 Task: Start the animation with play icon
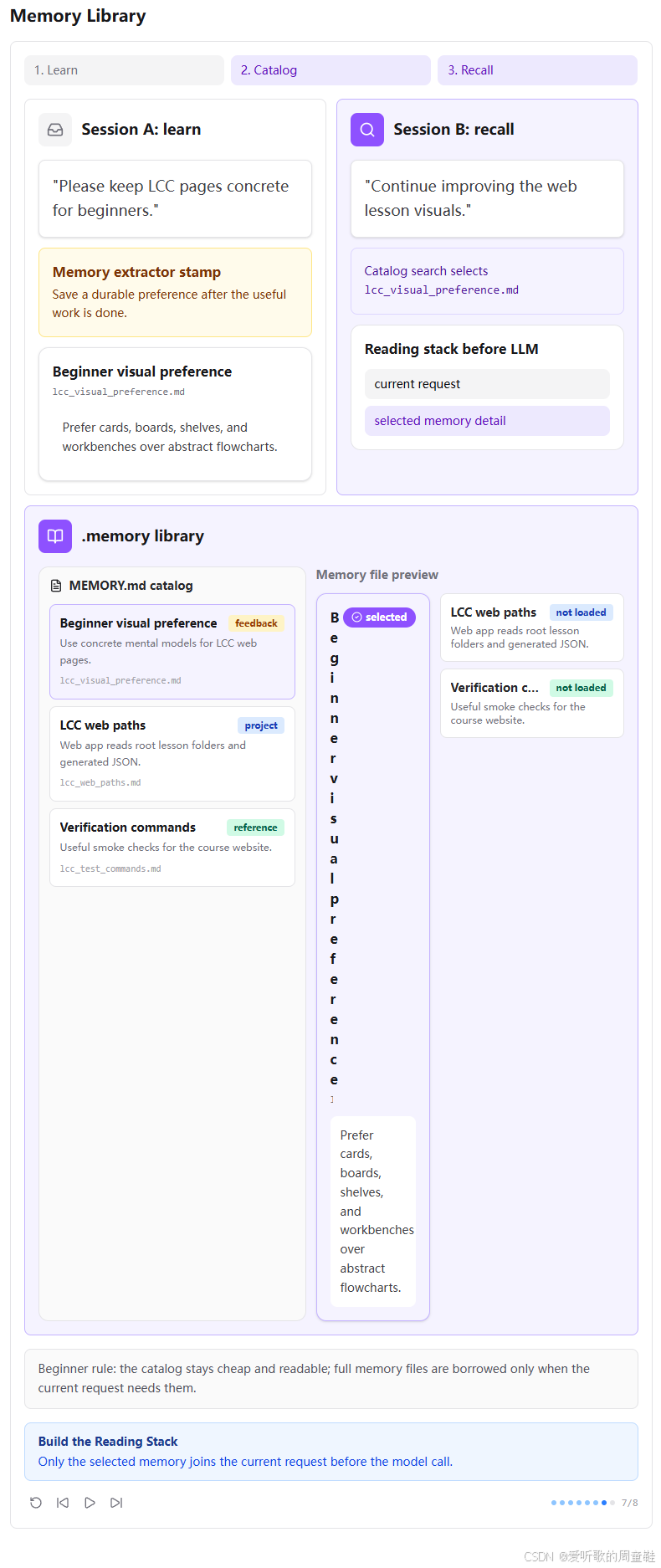coord(90,1503)
